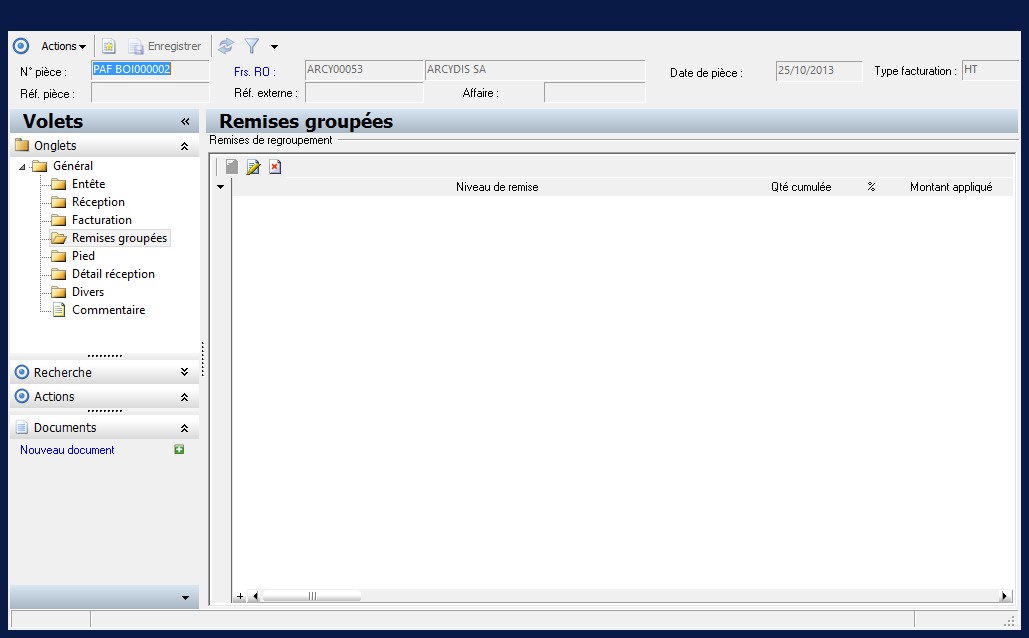Click the horizontal scrollbar left arrow

pyautogui.click(x=255, y=596)
